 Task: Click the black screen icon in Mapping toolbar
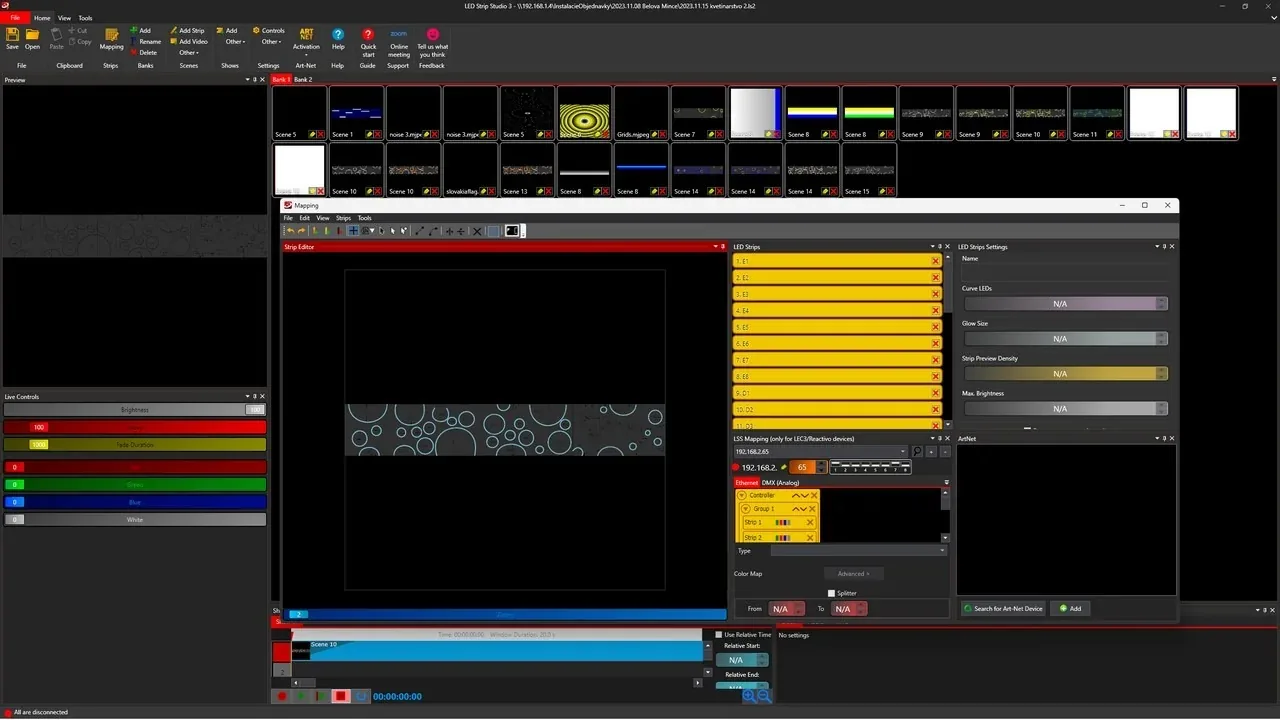click(x=512, y=231)
